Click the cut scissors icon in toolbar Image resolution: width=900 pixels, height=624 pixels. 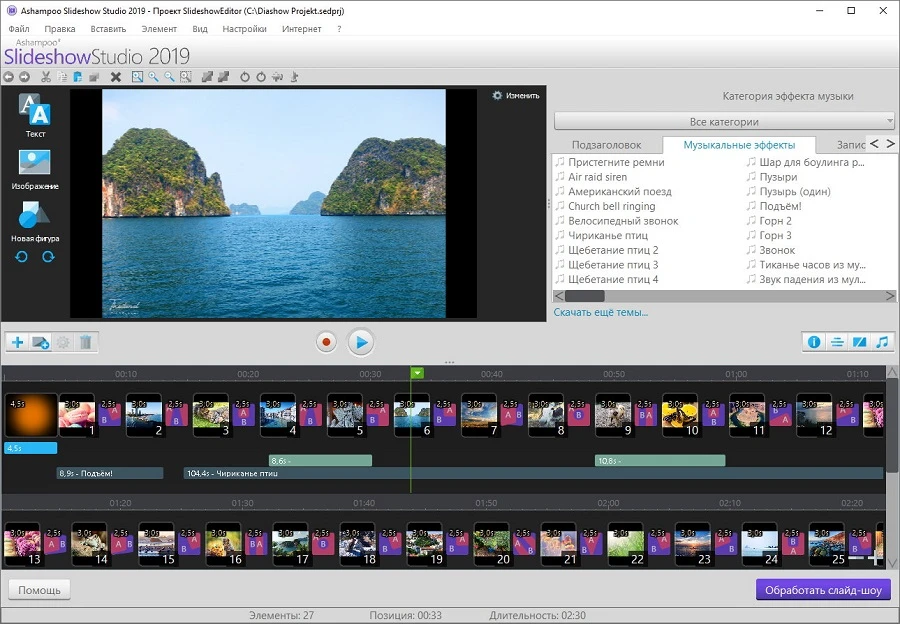point(45,77)
